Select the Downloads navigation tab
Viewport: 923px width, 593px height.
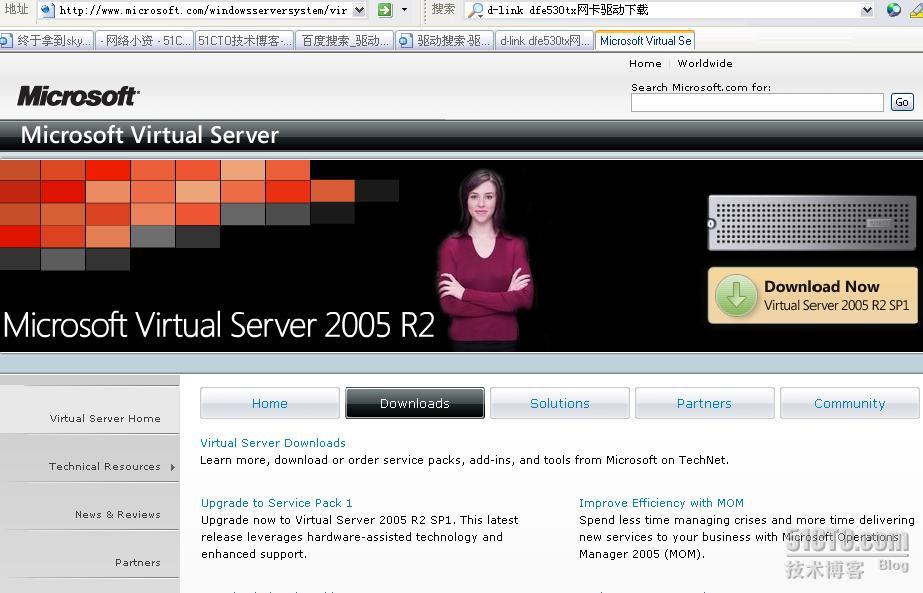pyautogui.click(x=415, y=403)
